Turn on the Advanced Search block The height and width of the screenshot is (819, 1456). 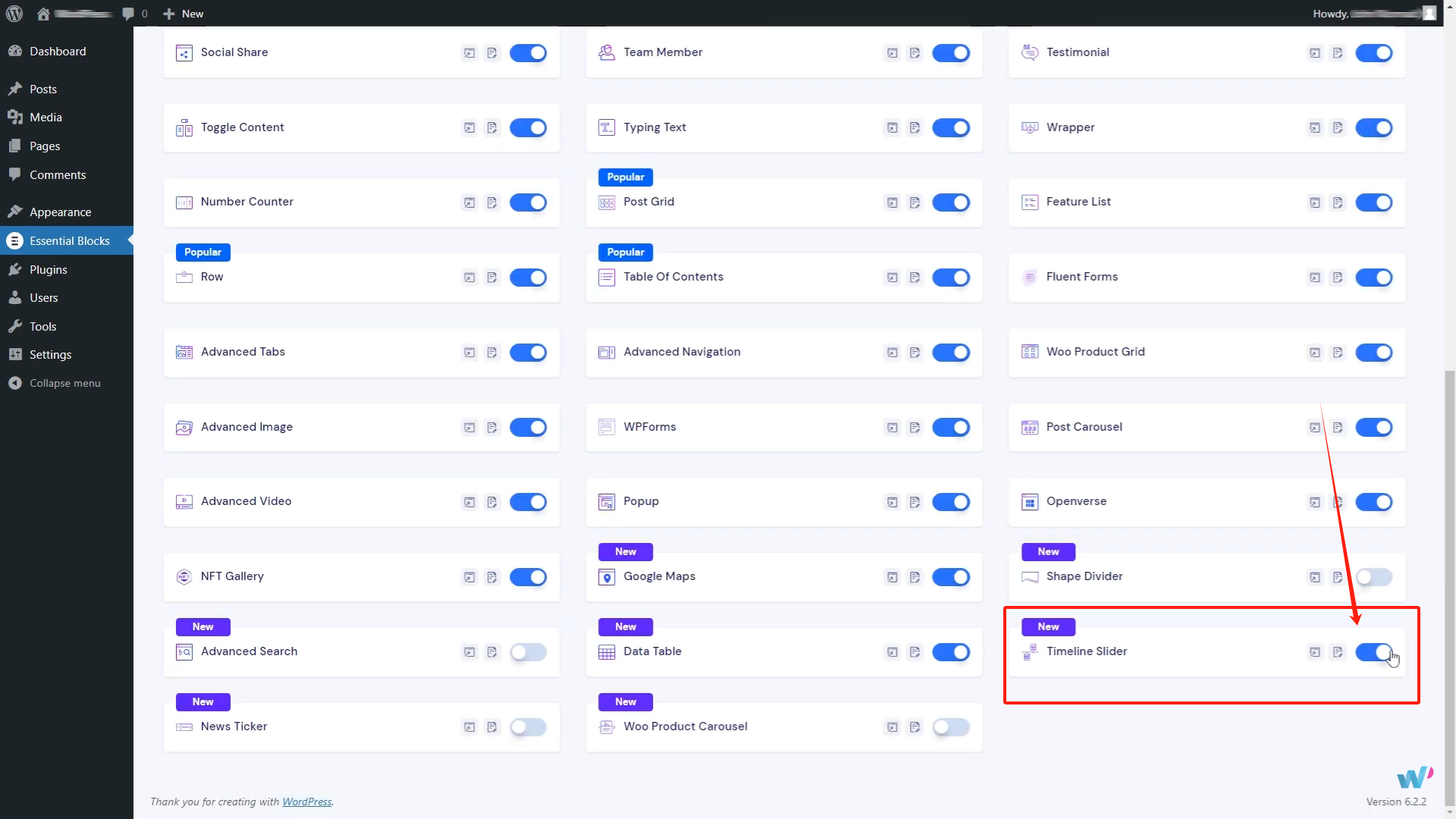tap(528, 652)
